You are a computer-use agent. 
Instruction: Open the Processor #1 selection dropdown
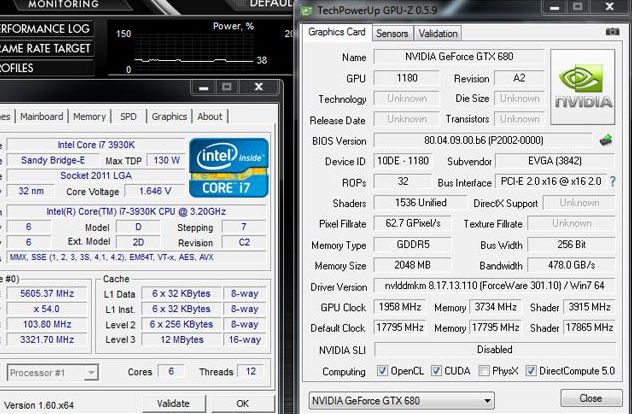(x=52, y=372)
